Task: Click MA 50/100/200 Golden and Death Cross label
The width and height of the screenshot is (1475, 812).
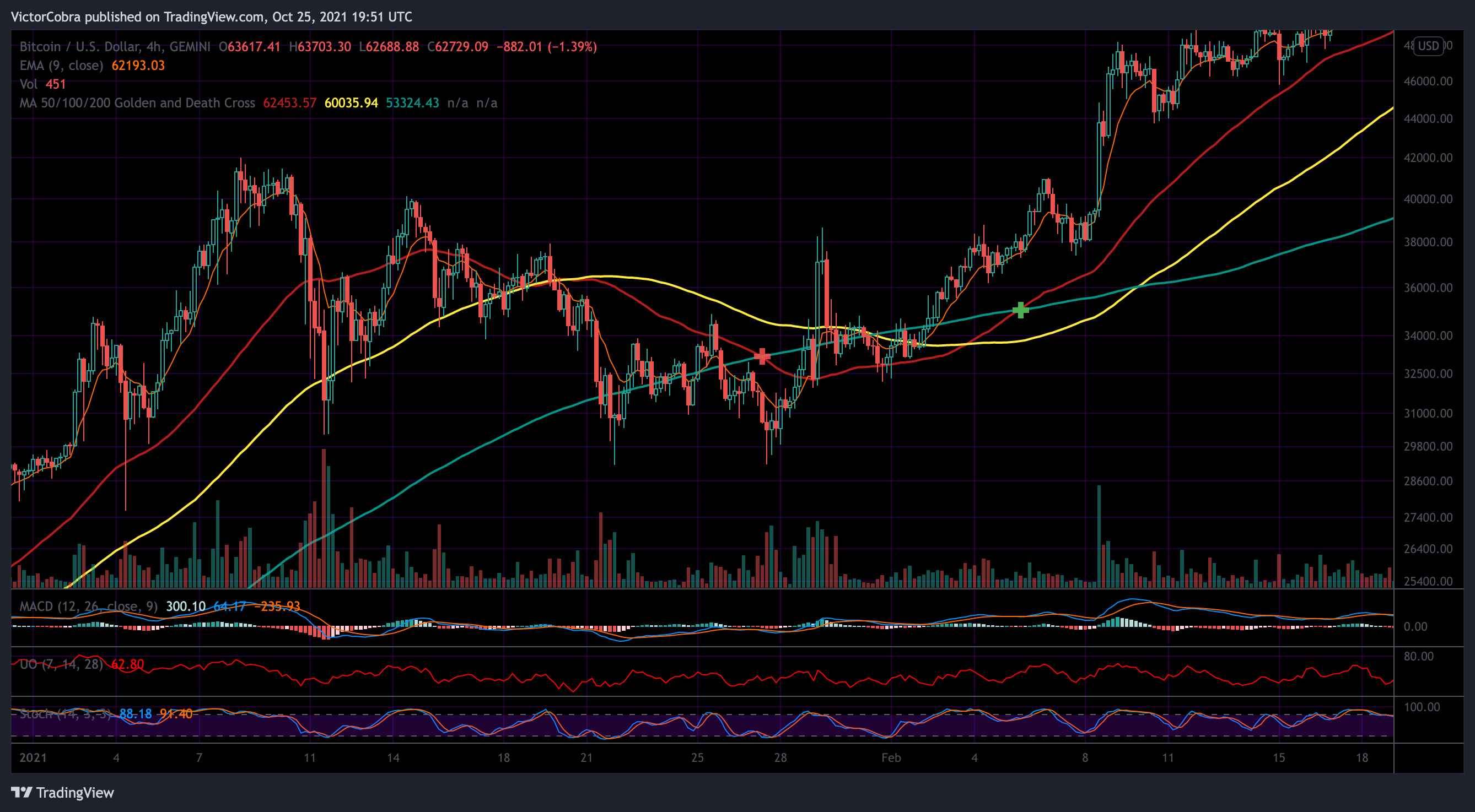Action: click(137, 103)
